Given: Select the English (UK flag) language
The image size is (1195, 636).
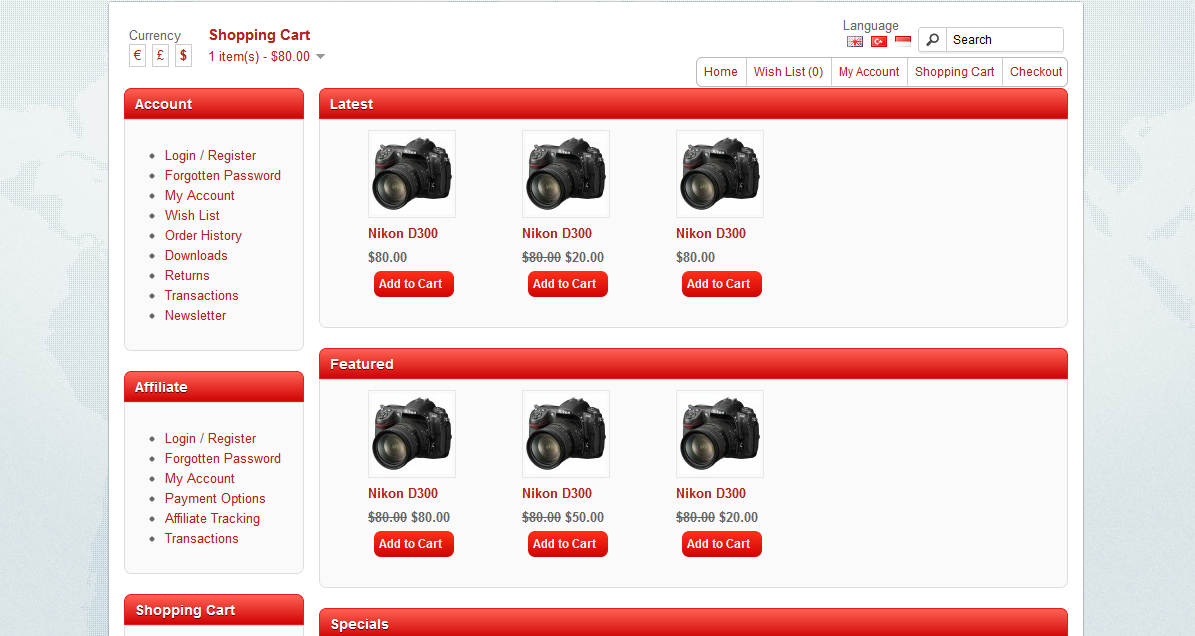Looking at the screenshot, I should 855,42.
